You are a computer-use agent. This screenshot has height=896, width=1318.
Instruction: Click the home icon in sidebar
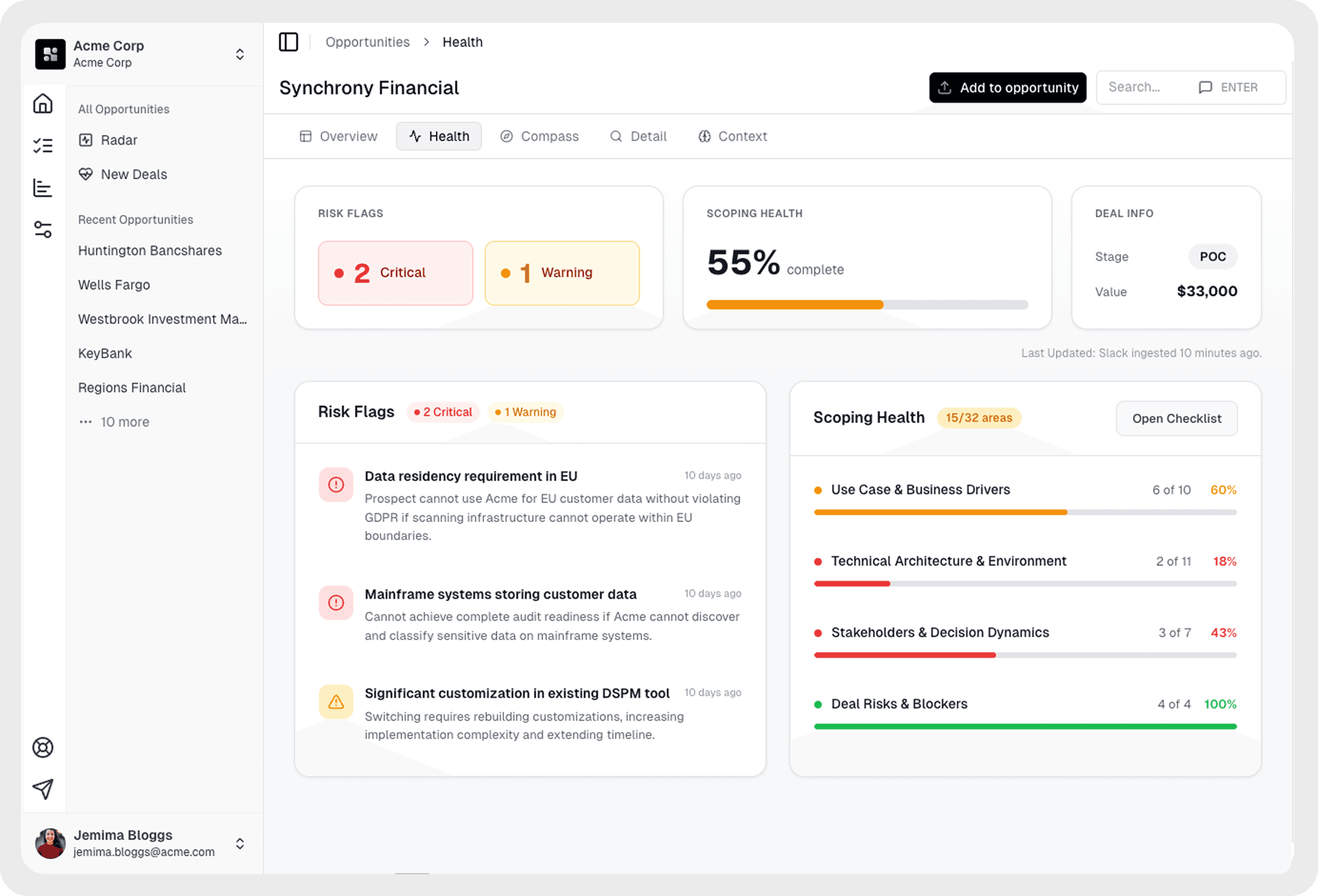(x=42, y=104)
